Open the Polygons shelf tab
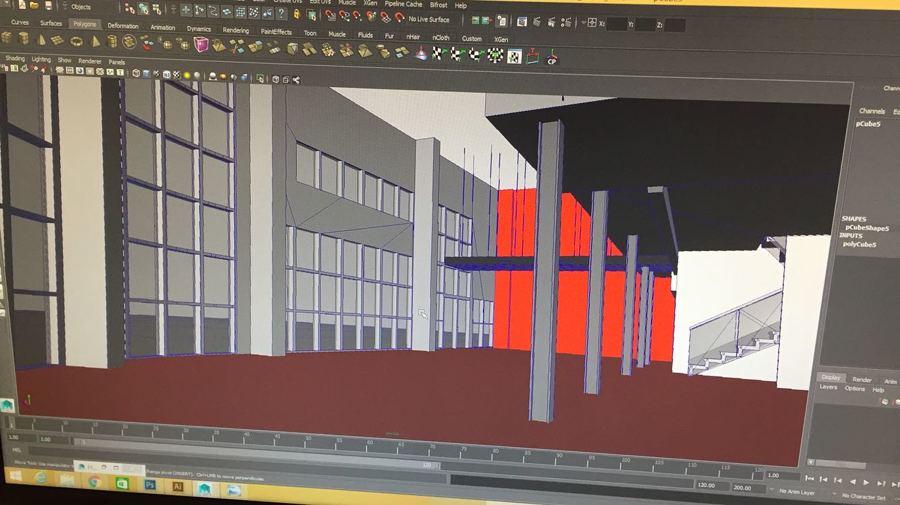900x505 pixels. click(x=85, y=24)
